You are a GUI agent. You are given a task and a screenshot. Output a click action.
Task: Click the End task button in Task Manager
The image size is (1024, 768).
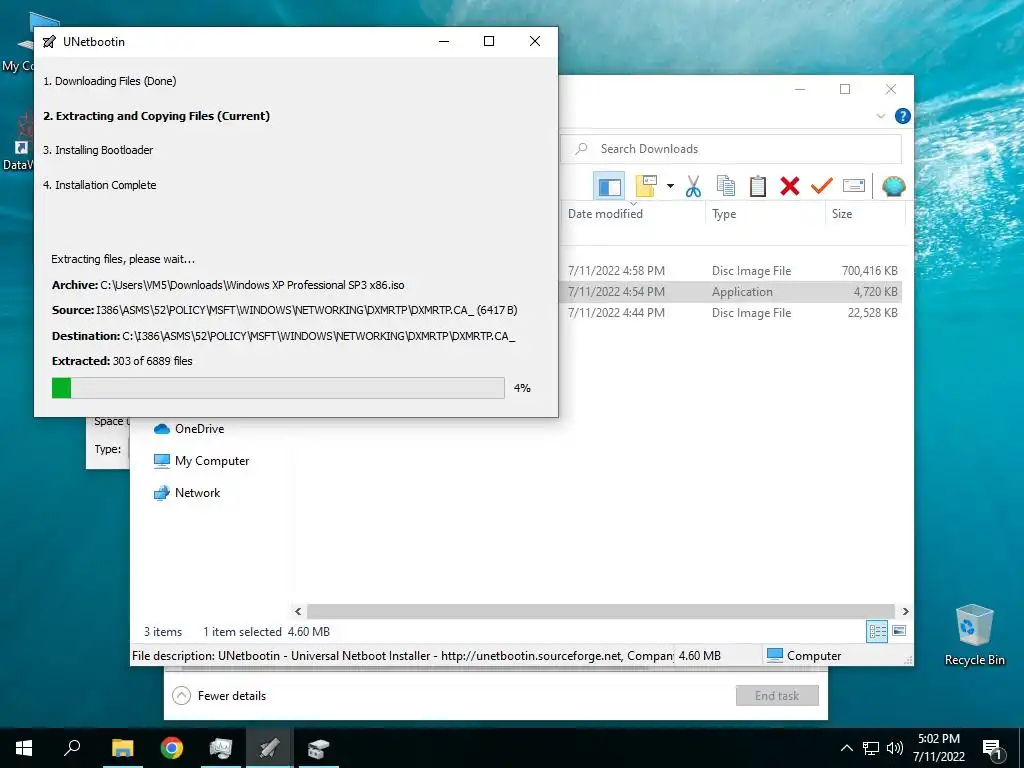point(777,696)
